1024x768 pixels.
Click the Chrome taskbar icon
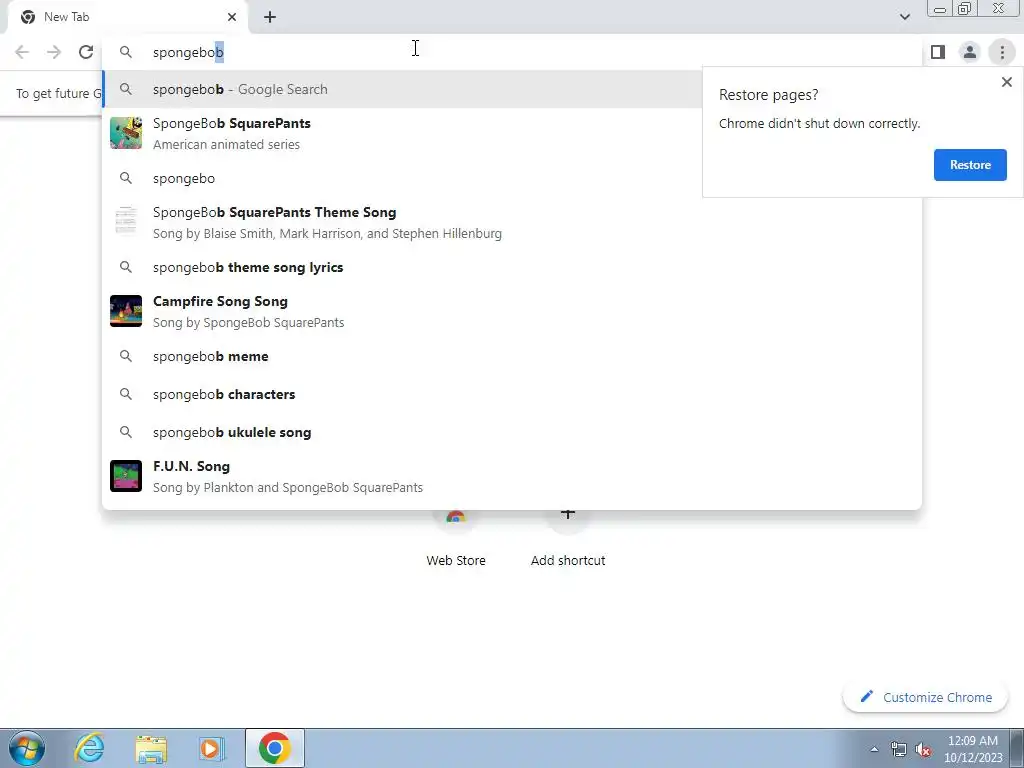point(274,748)
